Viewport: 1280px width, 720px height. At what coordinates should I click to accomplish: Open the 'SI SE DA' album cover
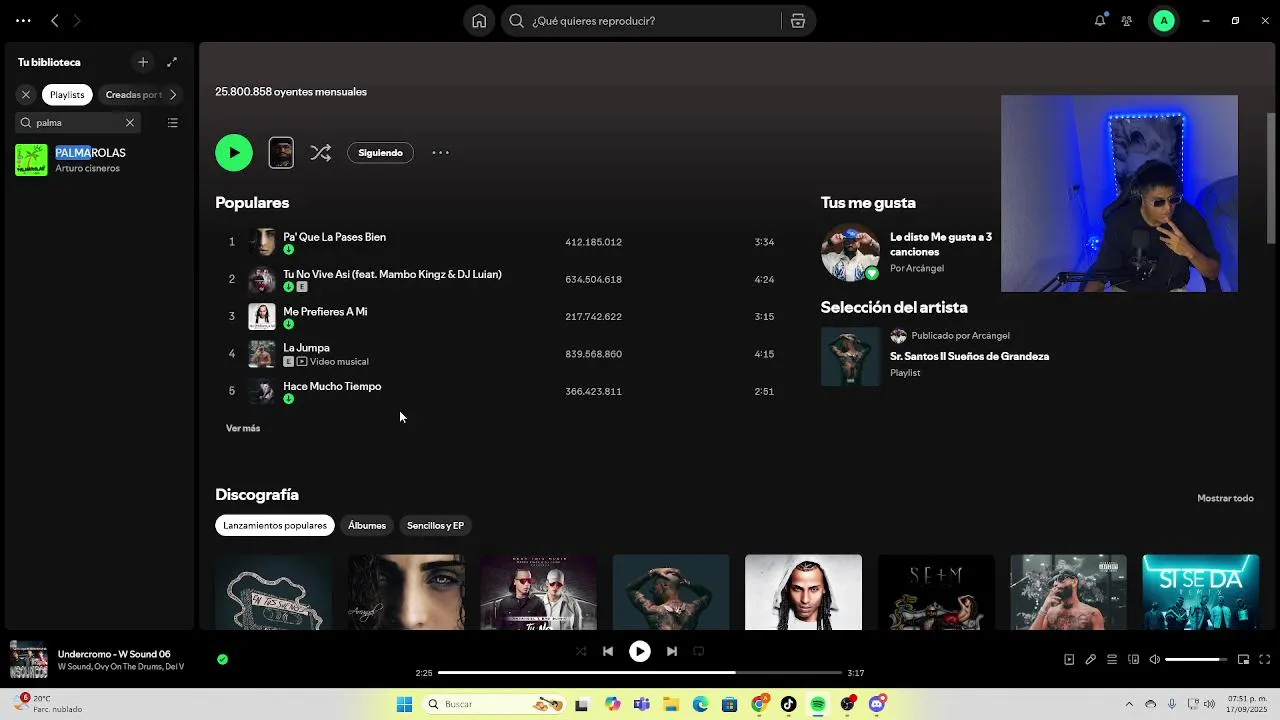point(1201,592)
